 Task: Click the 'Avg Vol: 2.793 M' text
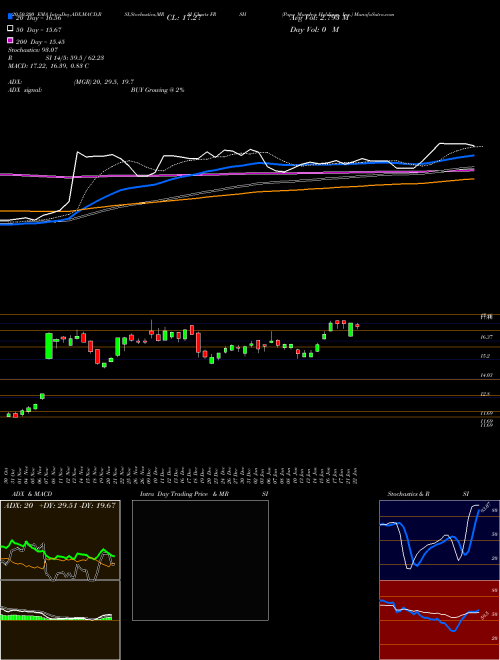click(319, 18)
